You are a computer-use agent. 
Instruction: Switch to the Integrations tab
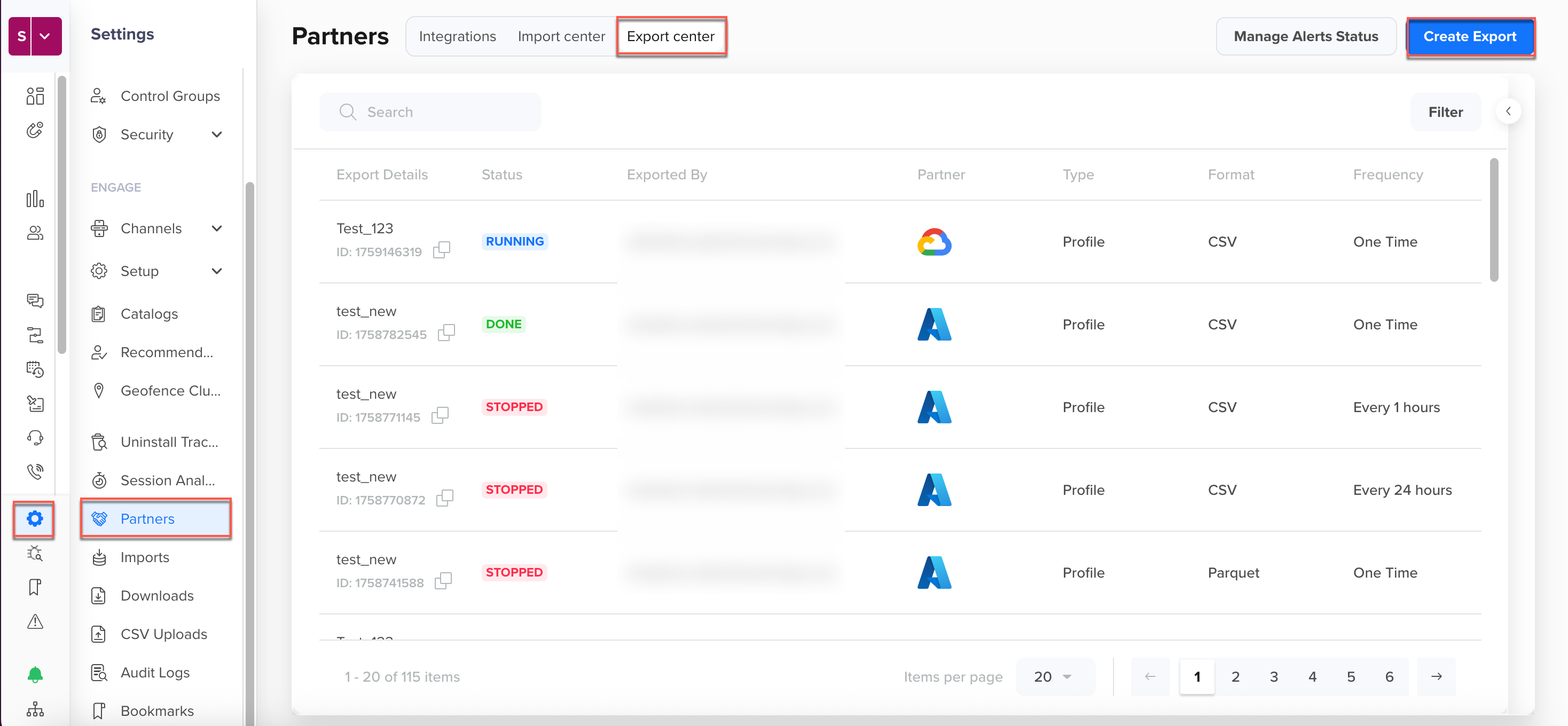coord(457,36)
